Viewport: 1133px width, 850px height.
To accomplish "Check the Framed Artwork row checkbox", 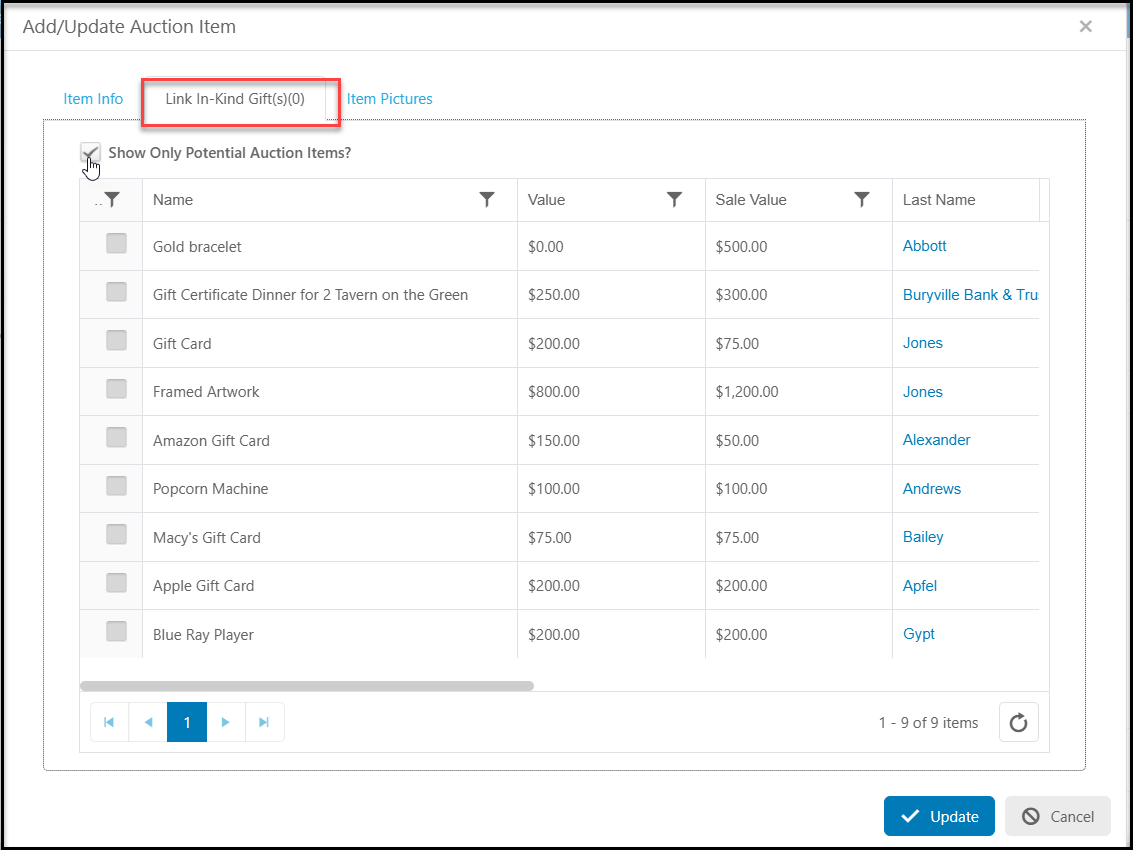I will pyautogui.click(x=116, y=389).
